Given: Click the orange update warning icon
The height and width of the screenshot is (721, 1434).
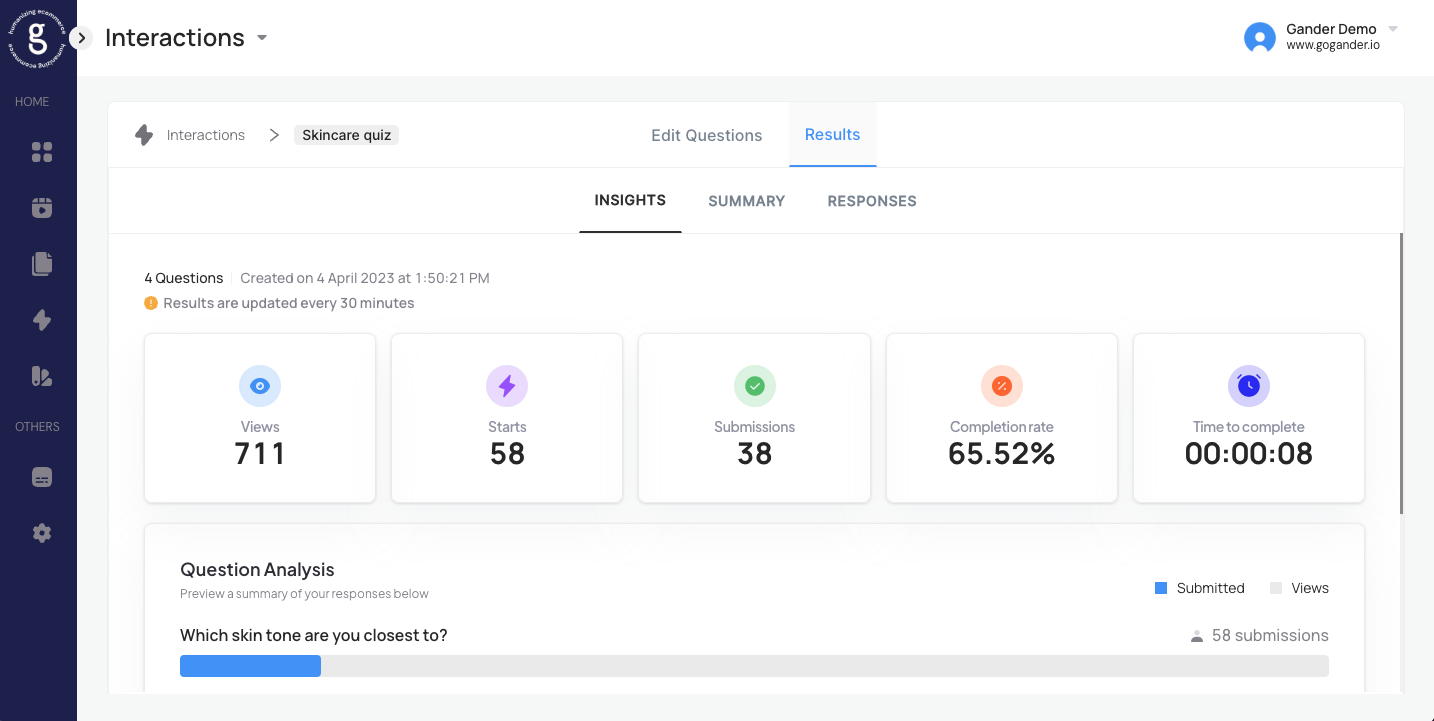Looking at the screenshot, I should coord(151,302).
